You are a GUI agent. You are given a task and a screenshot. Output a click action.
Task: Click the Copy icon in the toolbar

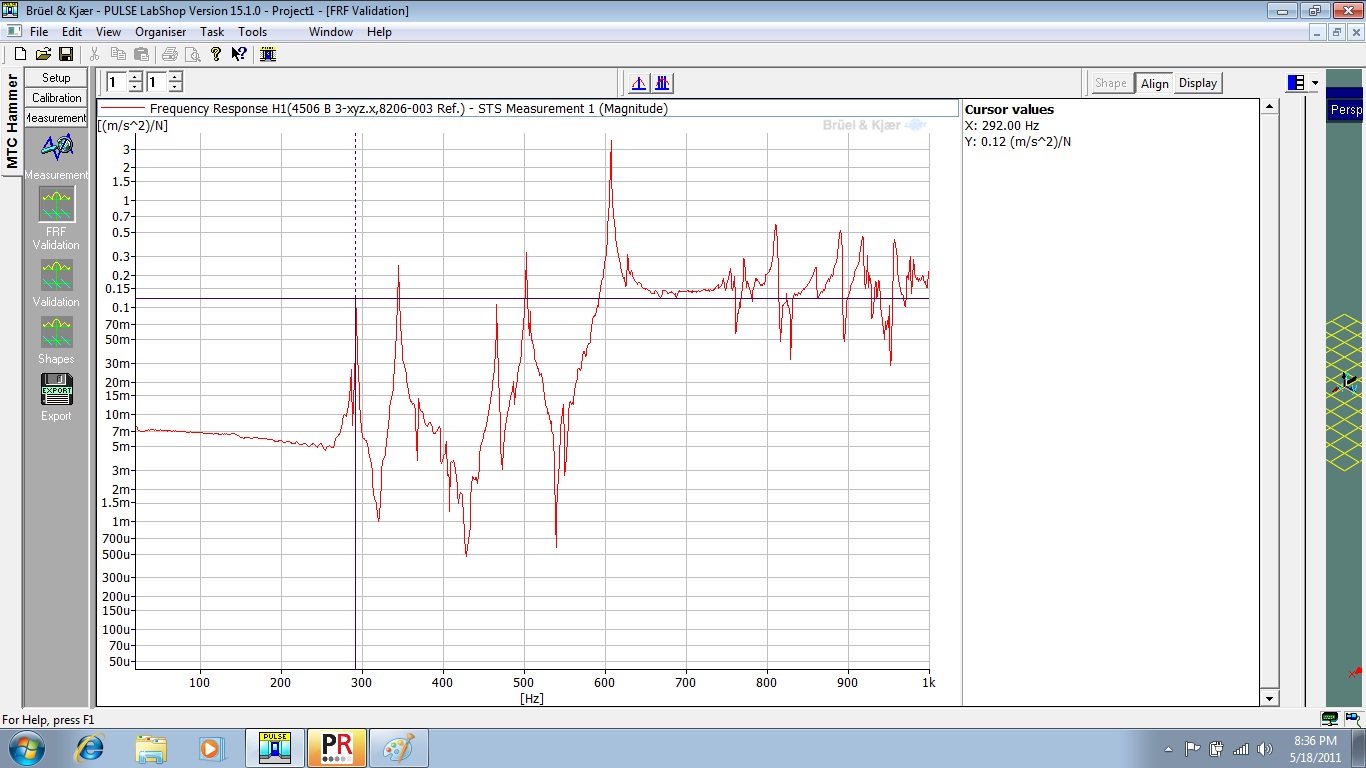click(x=118, y=54)
